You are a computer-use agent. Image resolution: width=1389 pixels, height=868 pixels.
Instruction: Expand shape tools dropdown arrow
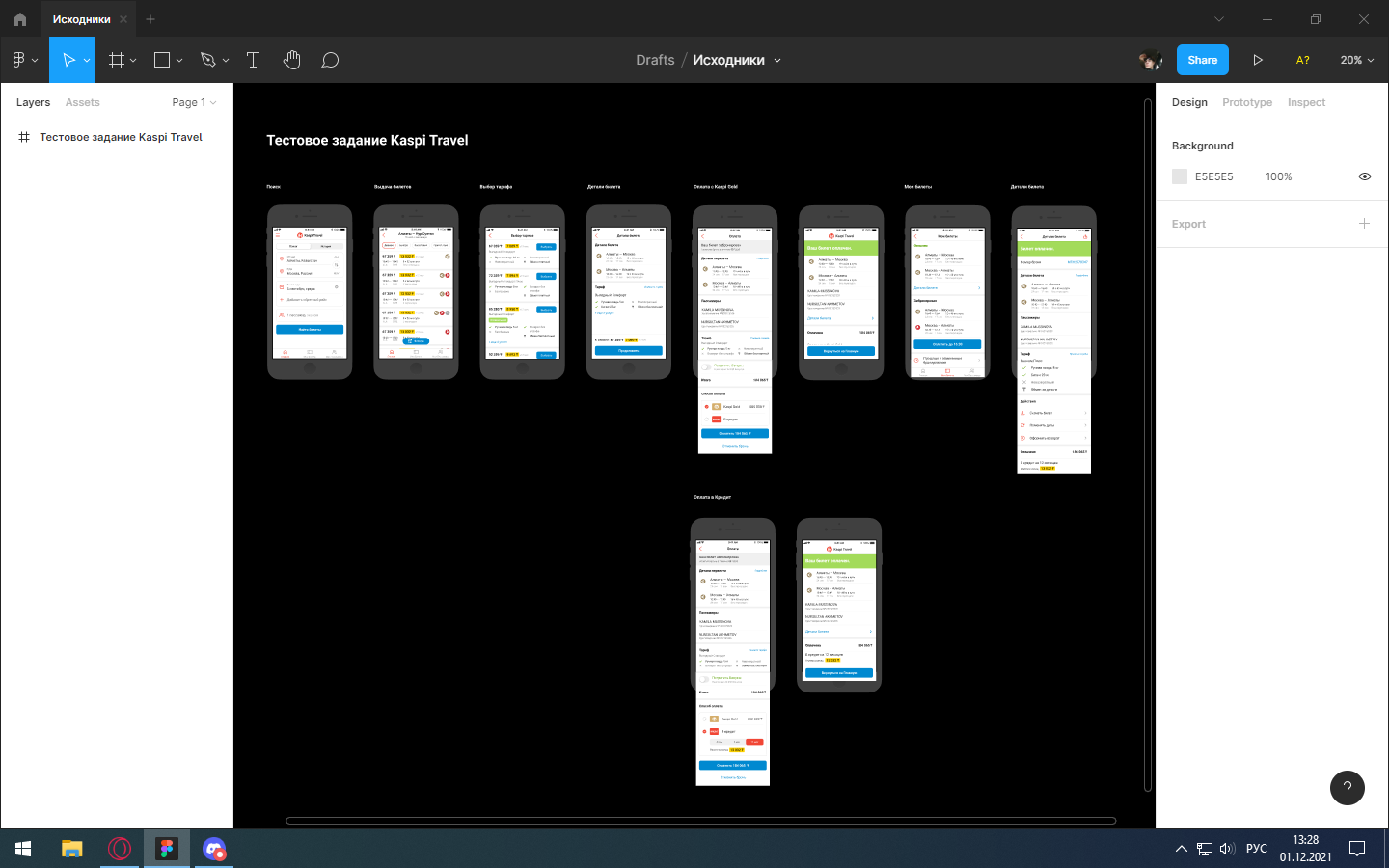point(179,60)
